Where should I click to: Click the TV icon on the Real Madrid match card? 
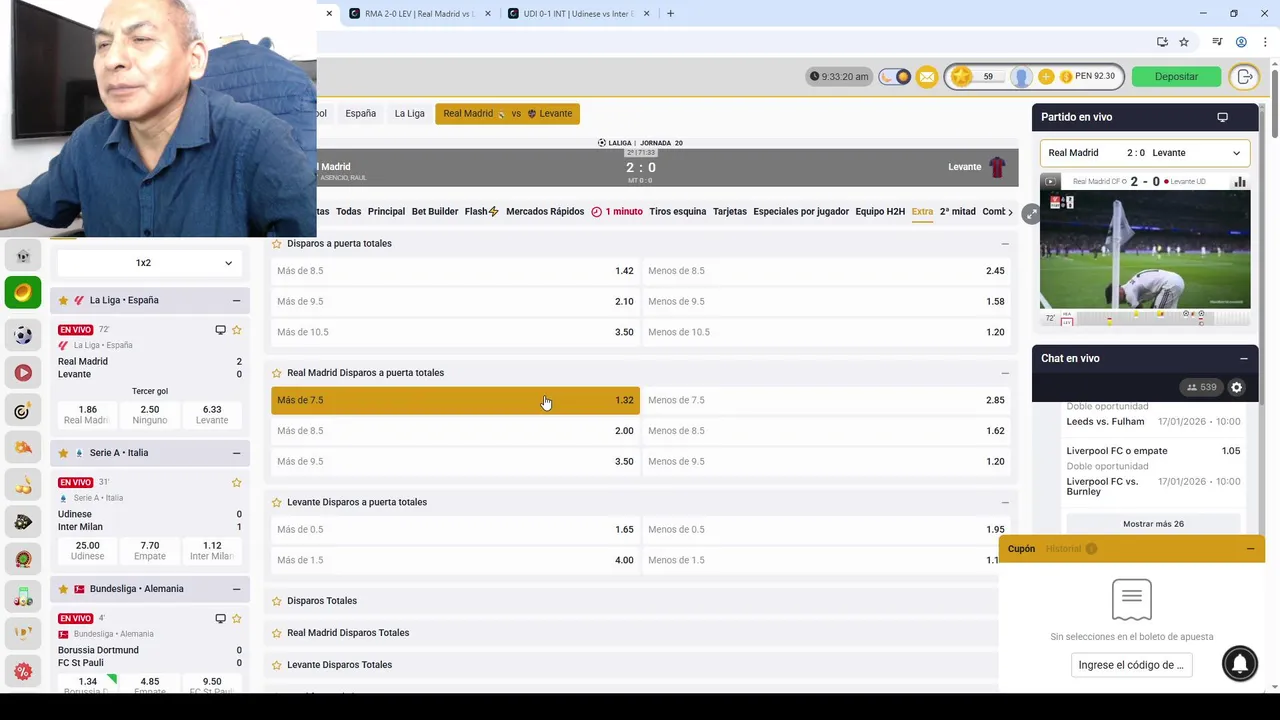tap(220, 330)
